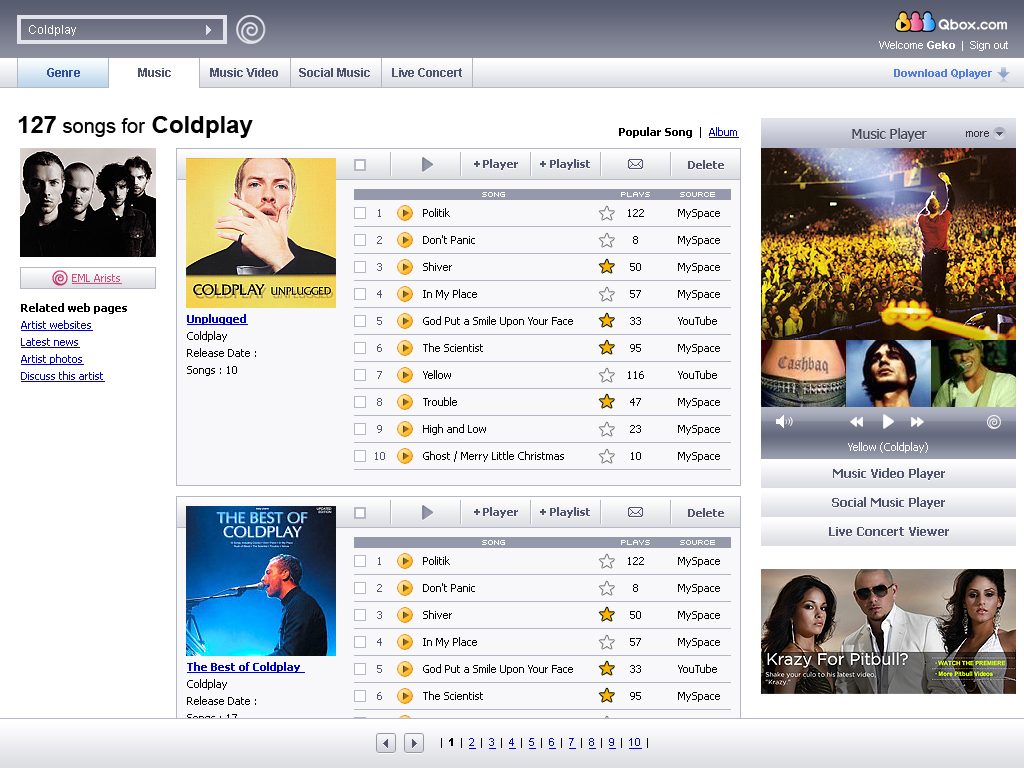
Task: Play all songs in Unplugged toolbar
Action: pos(427,164)
